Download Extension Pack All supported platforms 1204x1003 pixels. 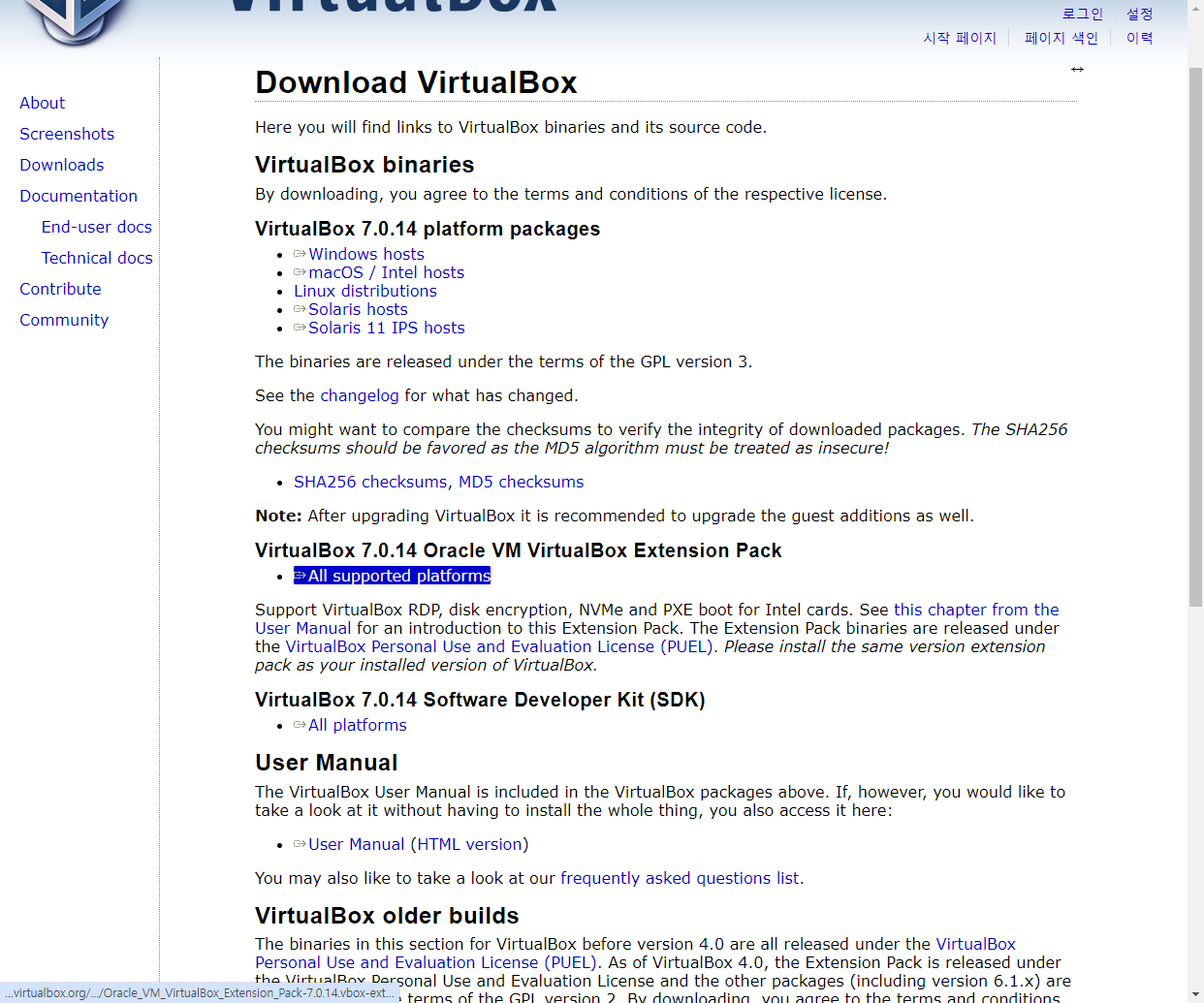click(x=393, y=576)
